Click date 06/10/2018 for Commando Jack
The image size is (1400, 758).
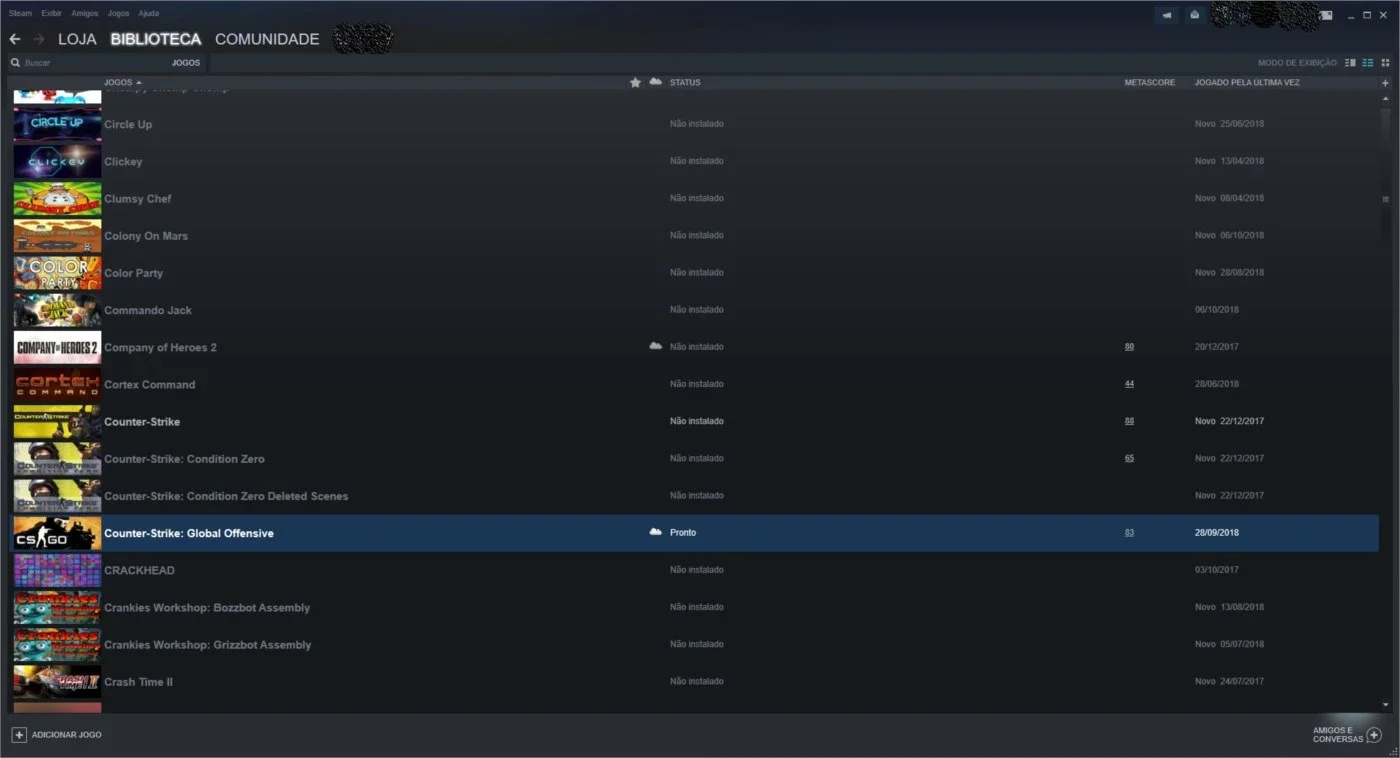1217,310
